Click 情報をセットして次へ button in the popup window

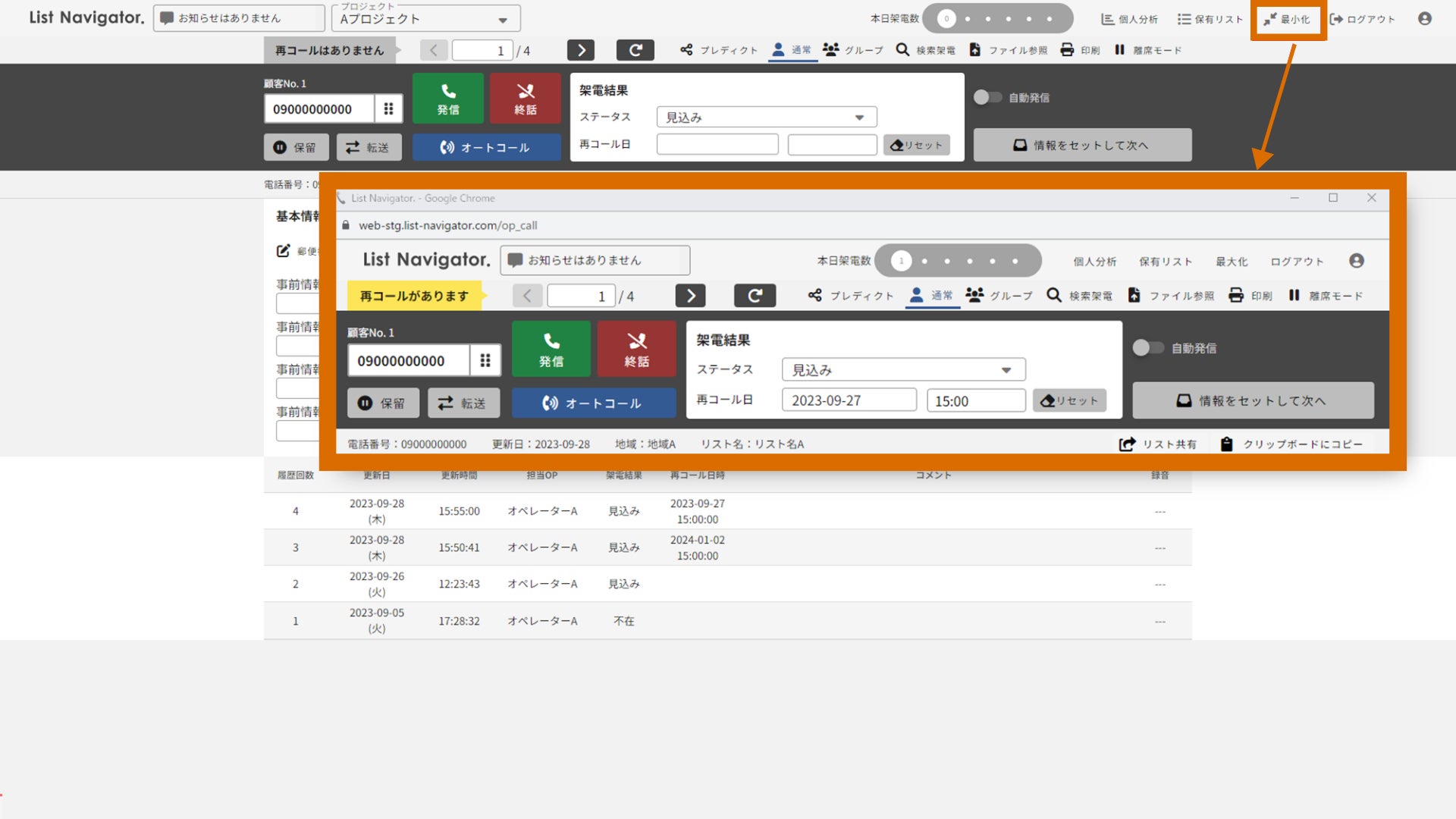[x=1252, y=400]
